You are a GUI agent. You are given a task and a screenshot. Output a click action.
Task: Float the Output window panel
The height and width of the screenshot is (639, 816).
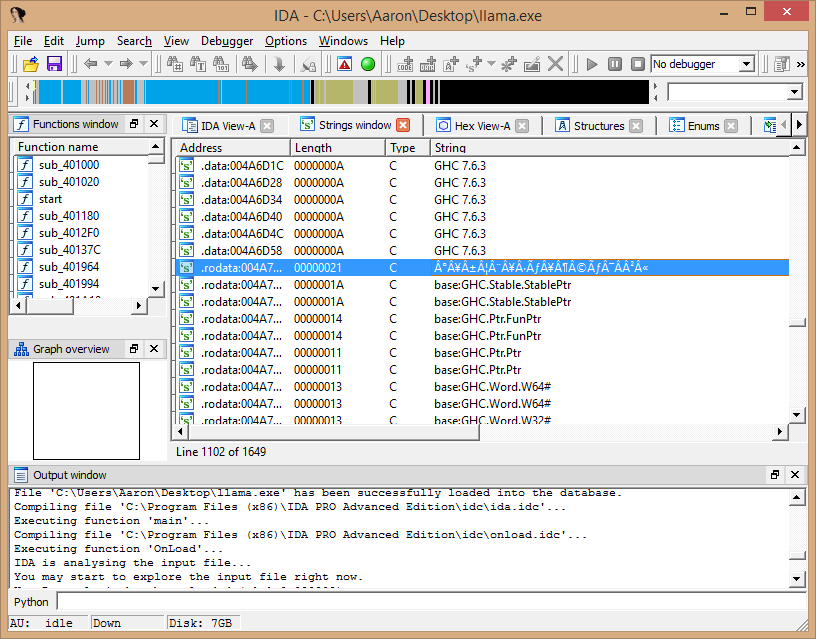(775, 475)
